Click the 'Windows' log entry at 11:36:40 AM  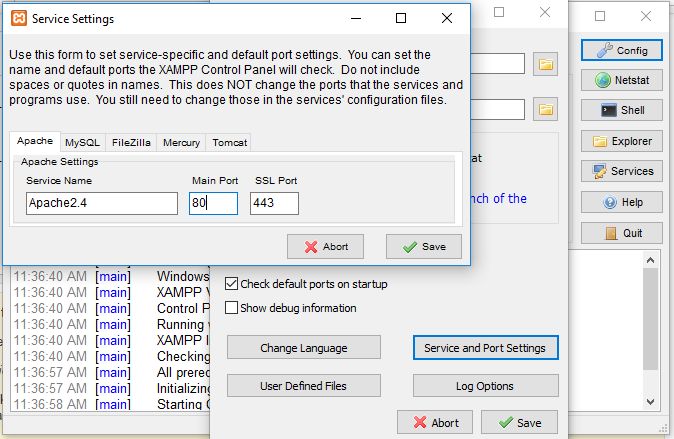(x=111, y=276)
